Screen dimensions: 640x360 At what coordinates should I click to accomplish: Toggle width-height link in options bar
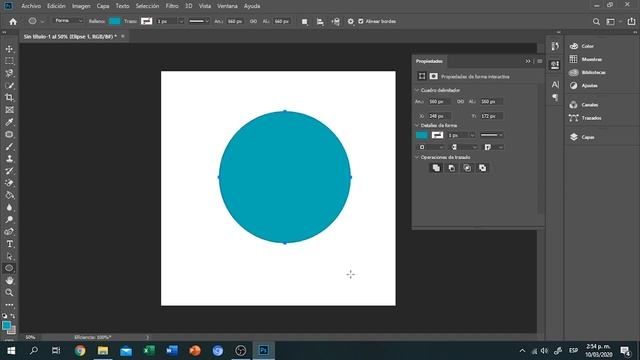click(253, 21)
